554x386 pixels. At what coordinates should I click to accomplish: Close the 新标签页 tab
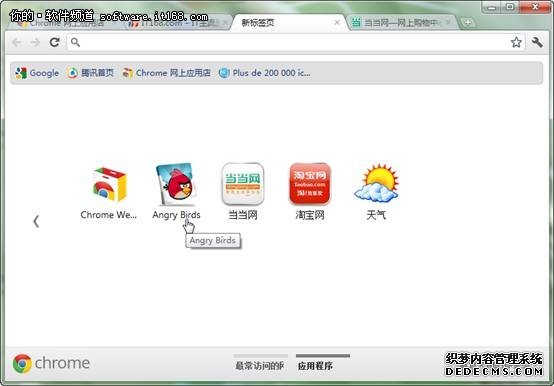coord(337,22)
